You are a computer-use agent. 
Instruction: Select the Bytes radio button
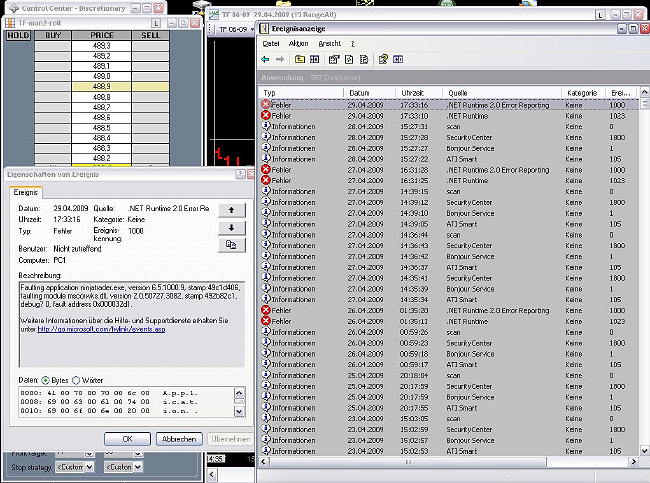pyautogui.click(x=45, y=380)
